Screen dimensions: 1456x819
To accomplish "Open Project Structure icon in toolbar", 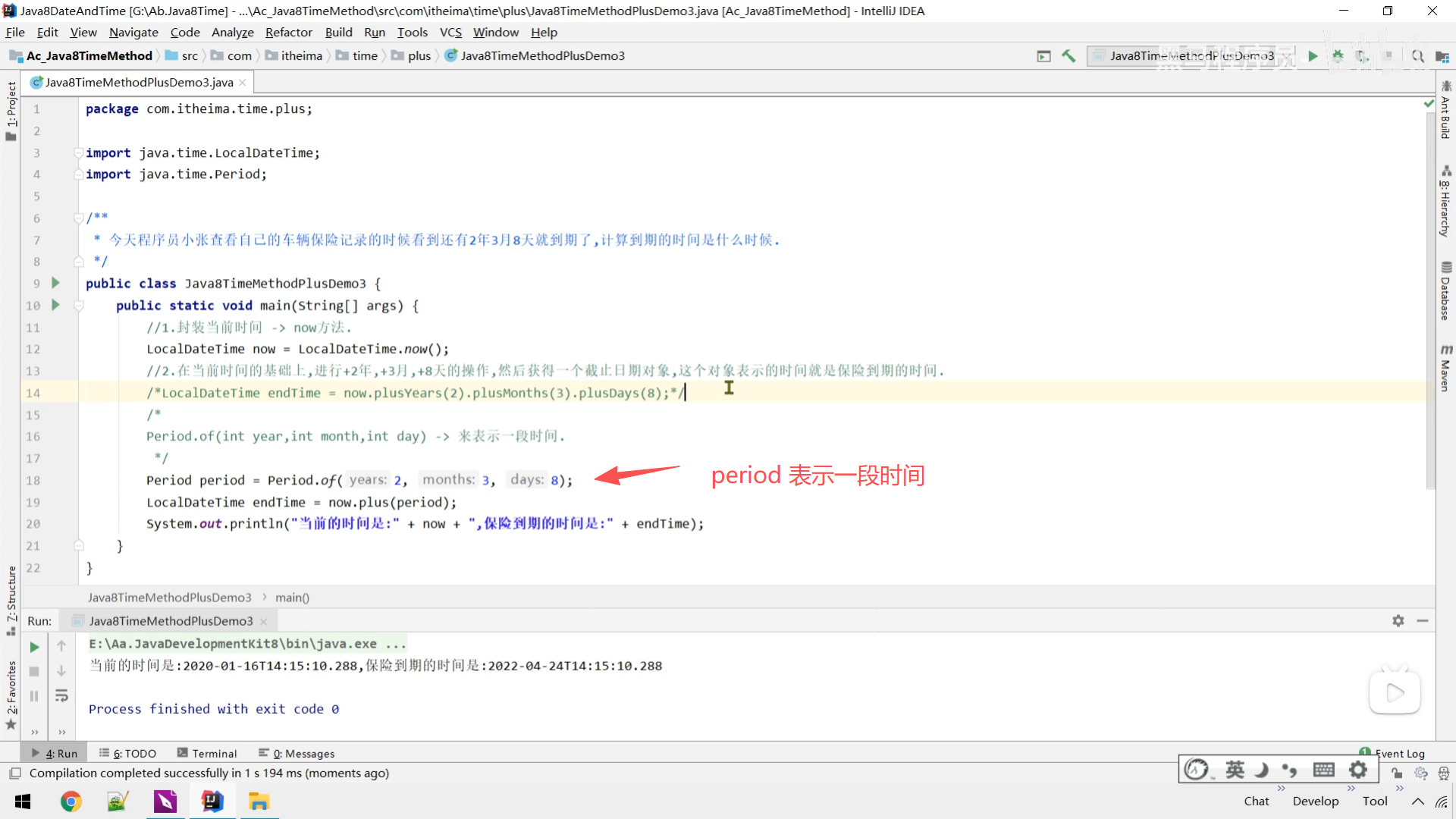I will point(1442,56).
